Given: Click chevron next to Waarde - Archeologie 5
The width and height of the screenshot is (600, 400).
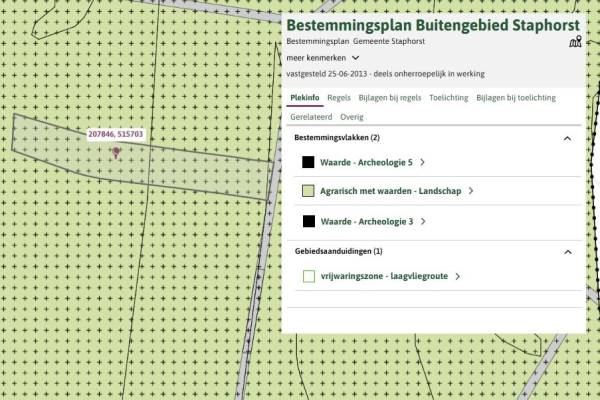Looking at the screenshot, I should (422, 162).
